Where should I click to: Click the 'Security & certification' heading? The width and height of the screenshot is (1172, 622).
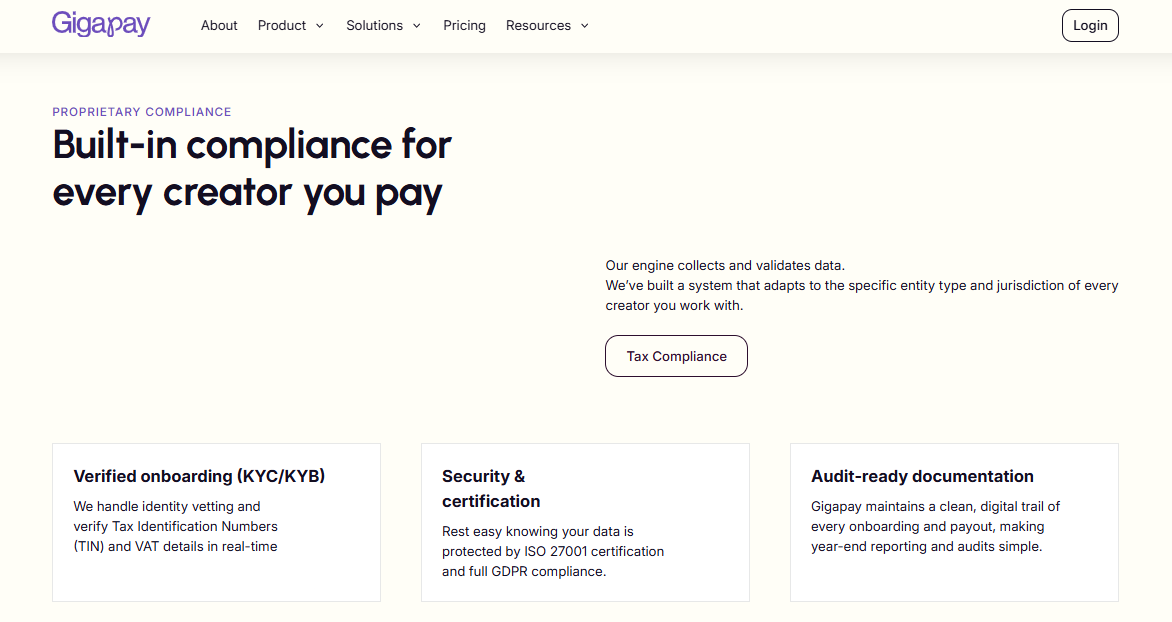[x=491, y=488]
